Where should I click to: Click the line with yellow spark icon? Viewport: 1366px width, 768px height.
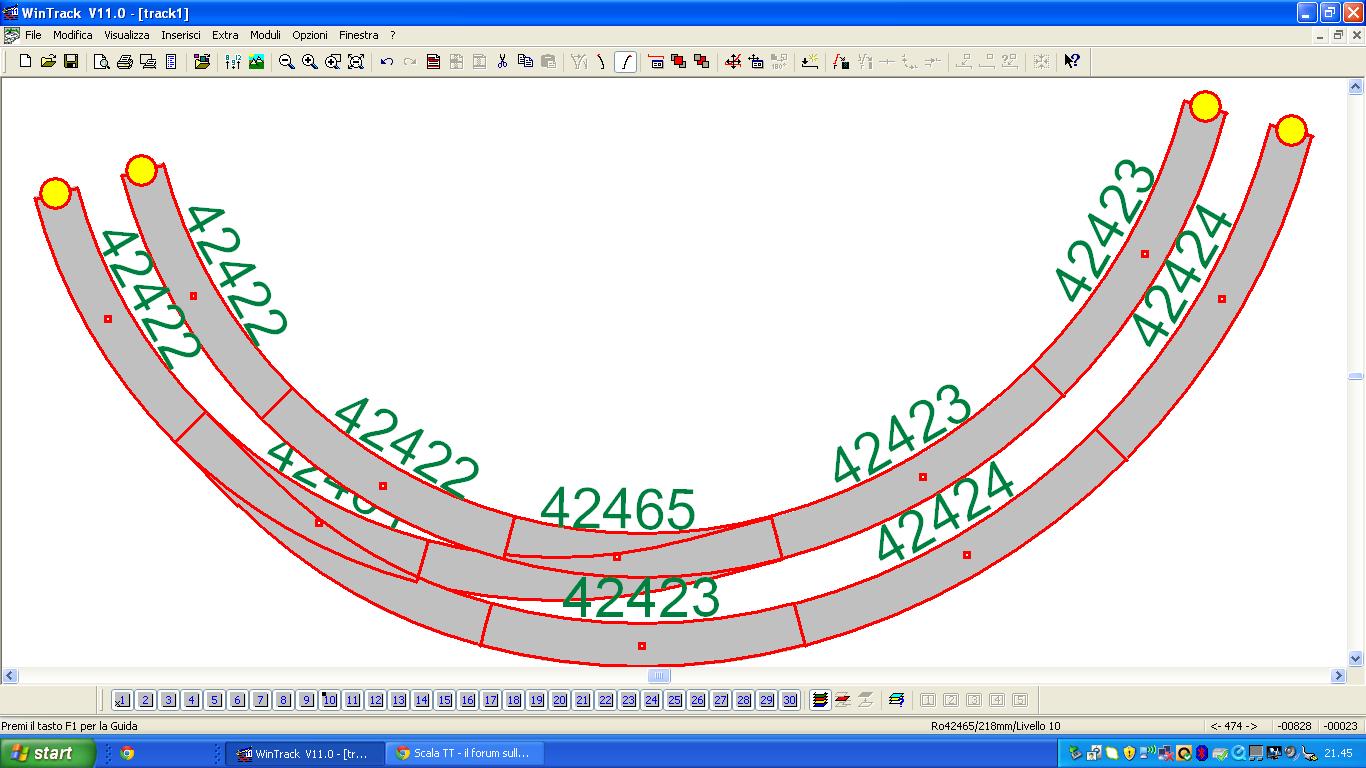coord(810,61)
